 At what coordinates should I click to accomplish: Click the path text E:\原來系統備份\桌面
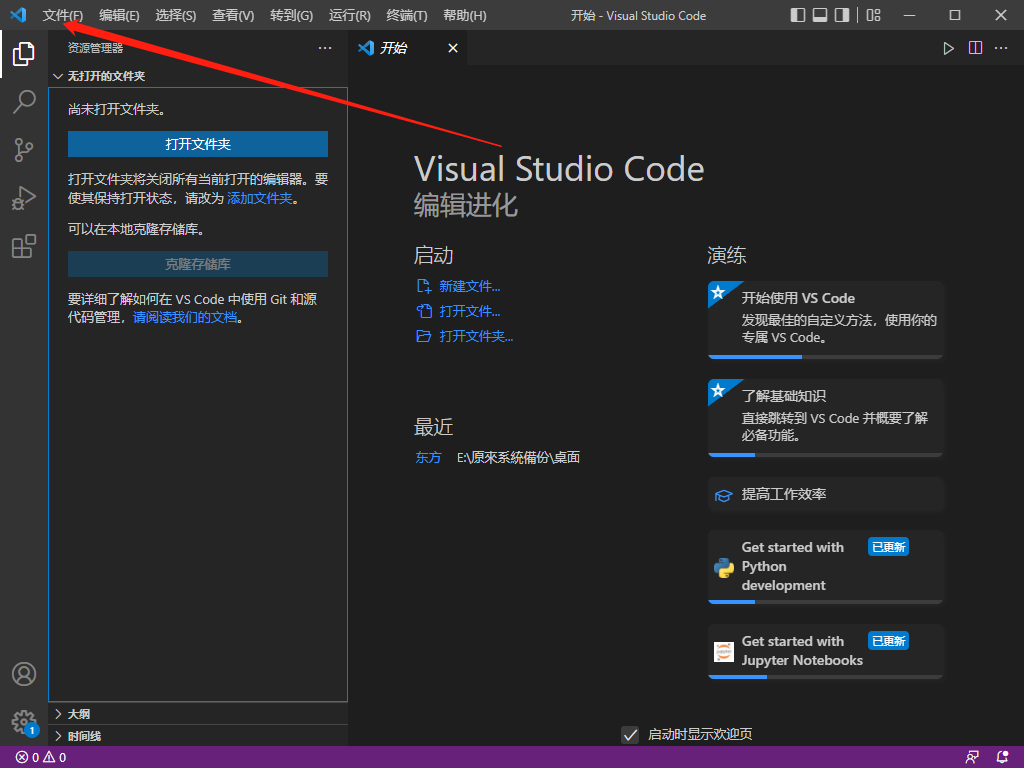click(x=518, y=457)
